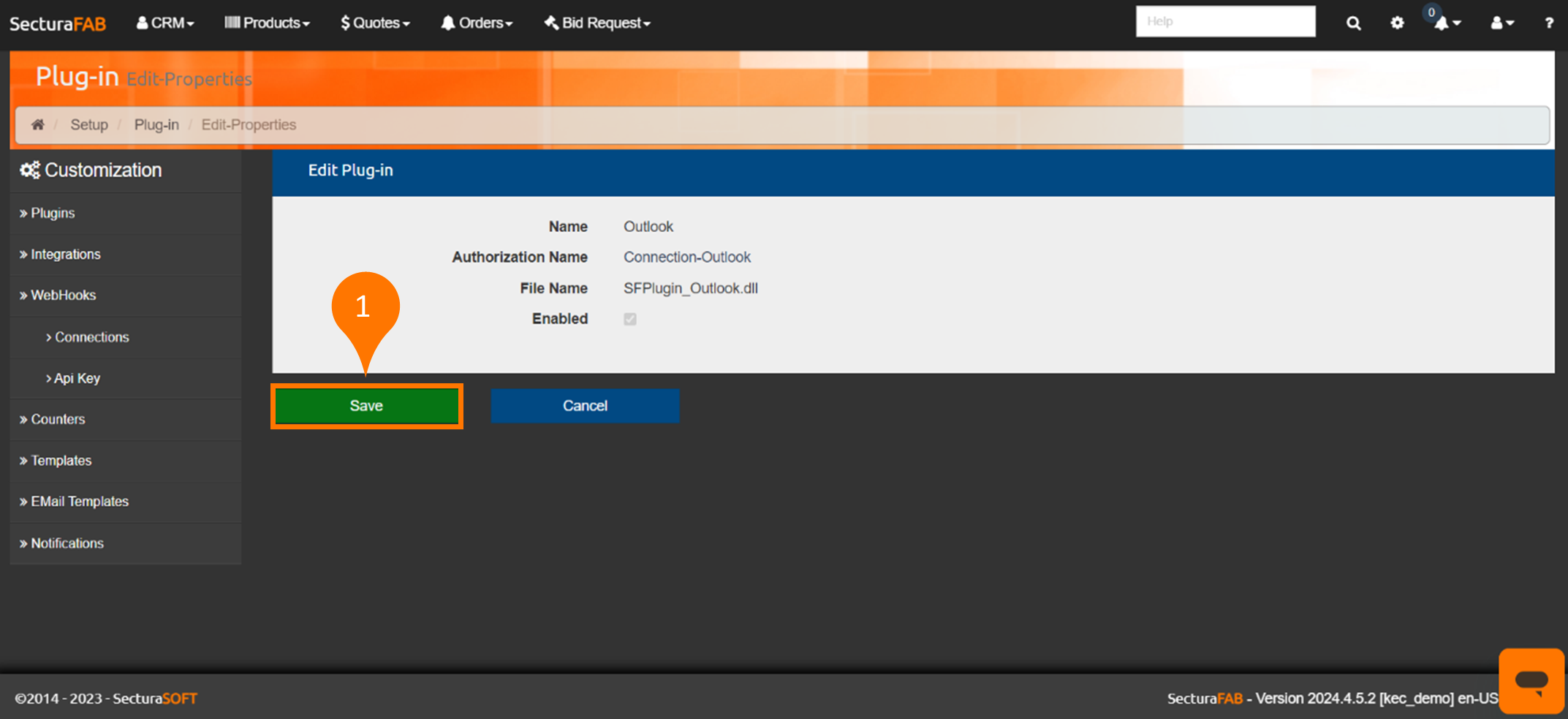Navigate to Setup breadcrumb link
Screen dimensions: 1568x719
tap(89, 124)
